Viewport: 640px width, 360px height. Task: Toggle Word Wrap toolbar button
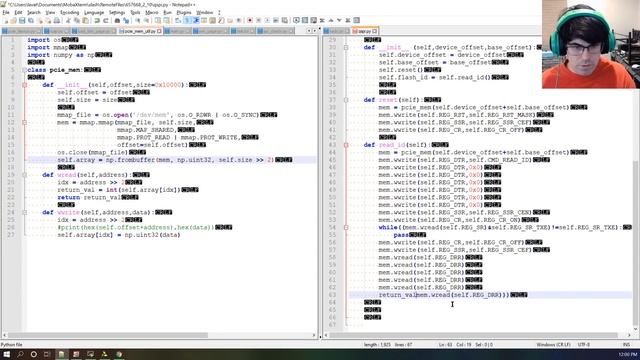pyautogui.click(x=177, y=20)
